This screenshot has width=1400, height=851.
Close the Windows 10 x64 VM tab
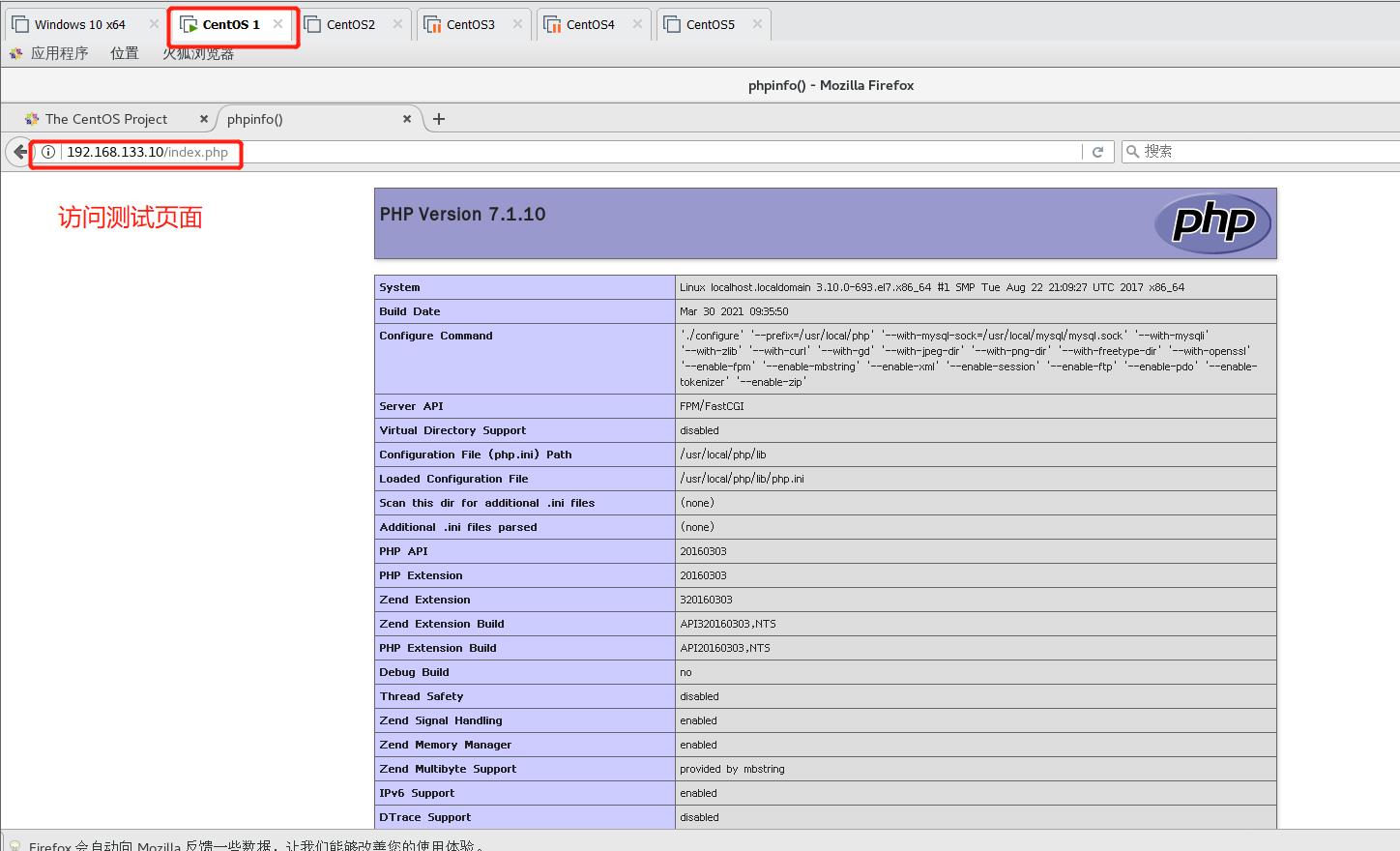click(x=154, y=24)
